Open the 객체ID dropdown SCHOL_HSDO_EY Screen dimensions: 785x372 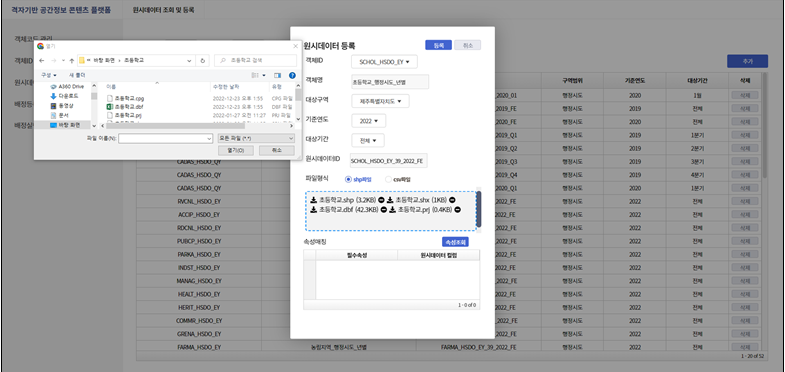[x=384, y=62]
